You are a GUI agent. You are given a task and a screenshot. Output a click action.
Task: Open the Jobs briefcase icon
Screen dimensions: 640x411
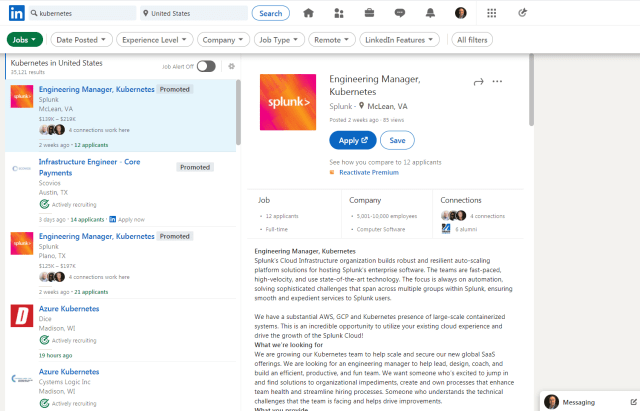[x=369, y=13]
